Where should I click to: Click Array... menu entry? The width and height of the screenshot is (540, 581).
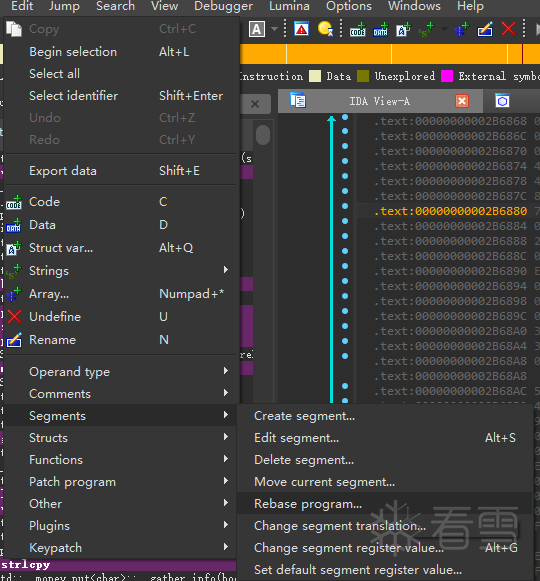pyautogui.click(x=121, y=294)
